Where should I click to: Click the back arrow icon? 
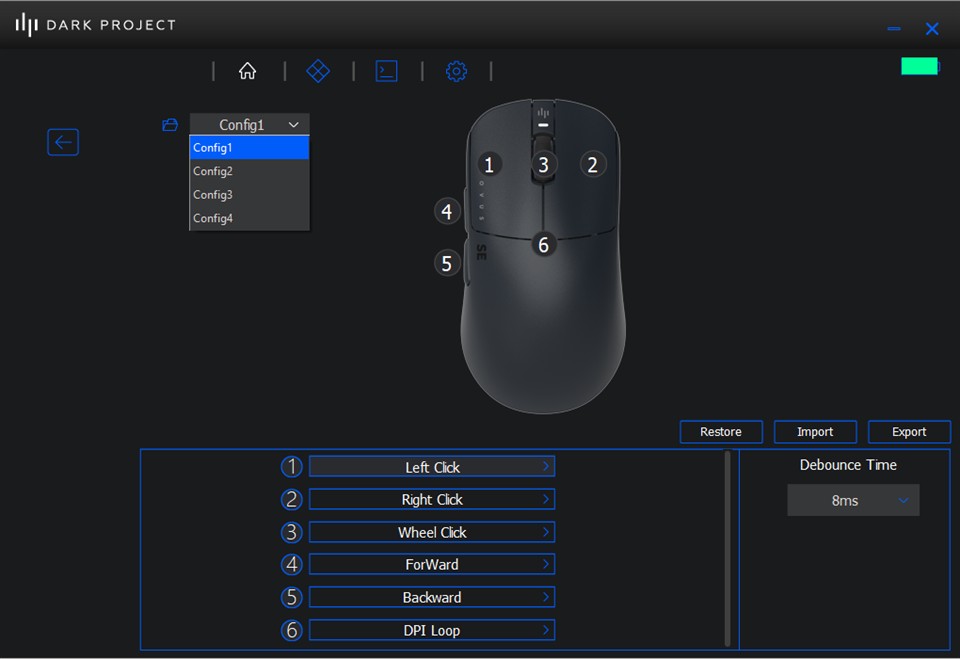[x=63, y=142]
